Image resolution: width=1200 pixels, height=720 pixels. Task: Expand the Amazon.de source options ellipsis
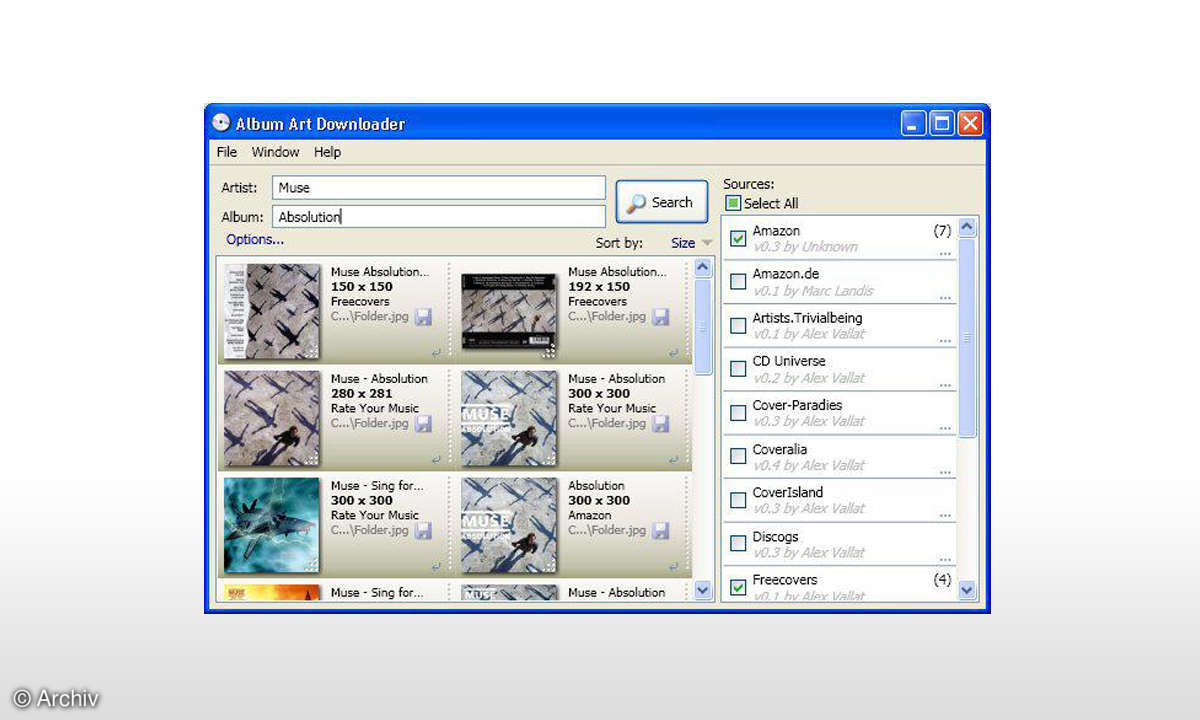945,298
